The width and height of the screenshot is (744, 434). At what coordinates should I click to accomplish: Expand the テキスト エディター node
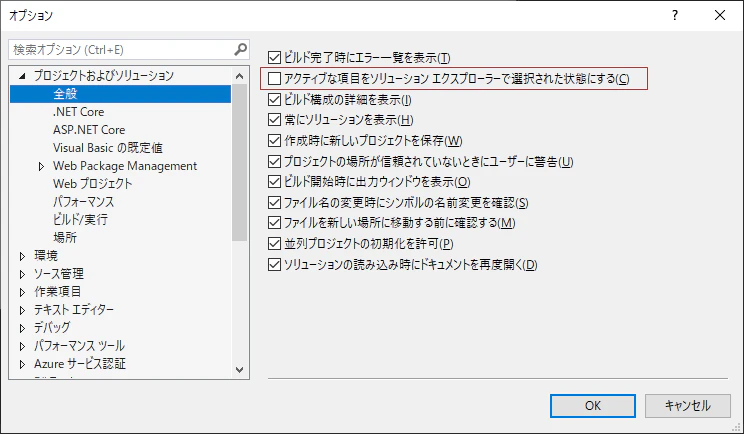(x=23, y=310)
